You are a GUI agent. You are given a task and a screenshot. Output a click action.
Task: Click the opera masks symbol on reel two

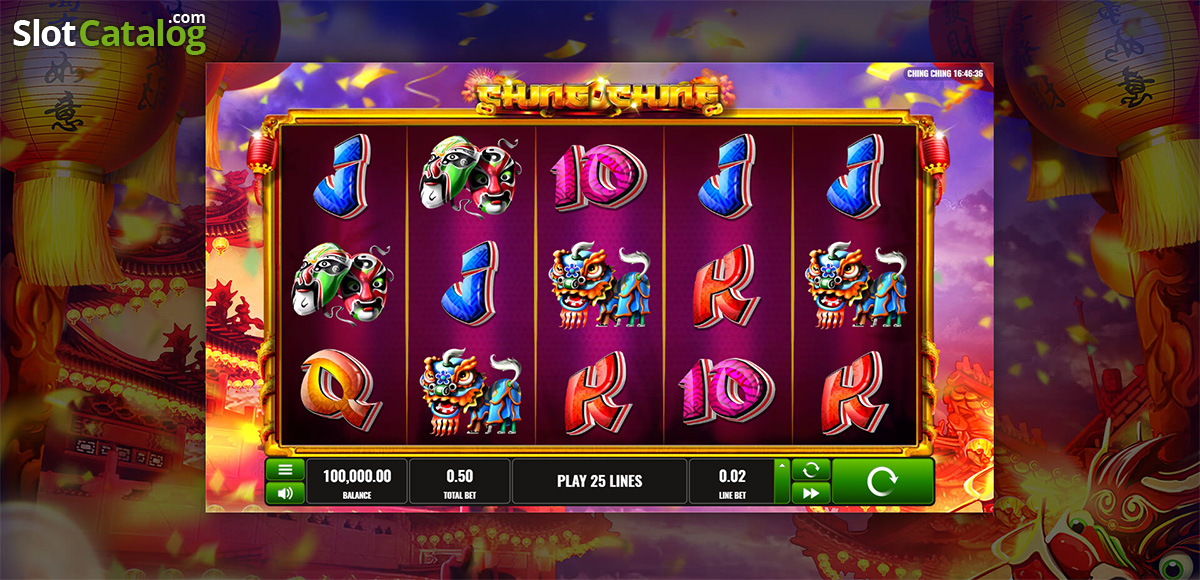click(471, 175)
